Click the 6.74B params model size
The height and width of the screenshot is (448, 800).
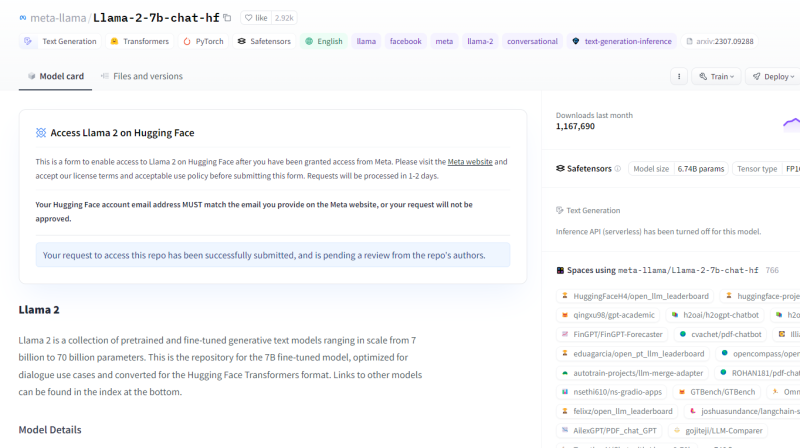tap(701, 169)
